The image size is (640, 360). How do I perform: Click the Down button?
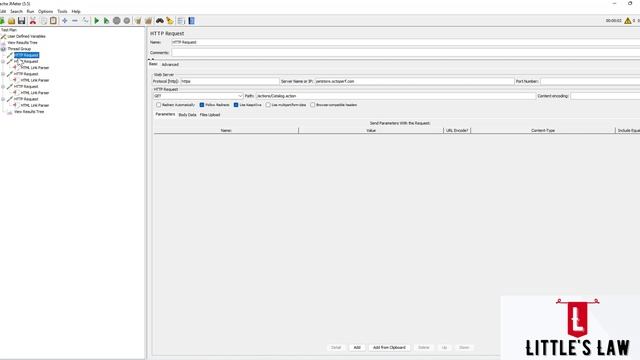(464, 347)
